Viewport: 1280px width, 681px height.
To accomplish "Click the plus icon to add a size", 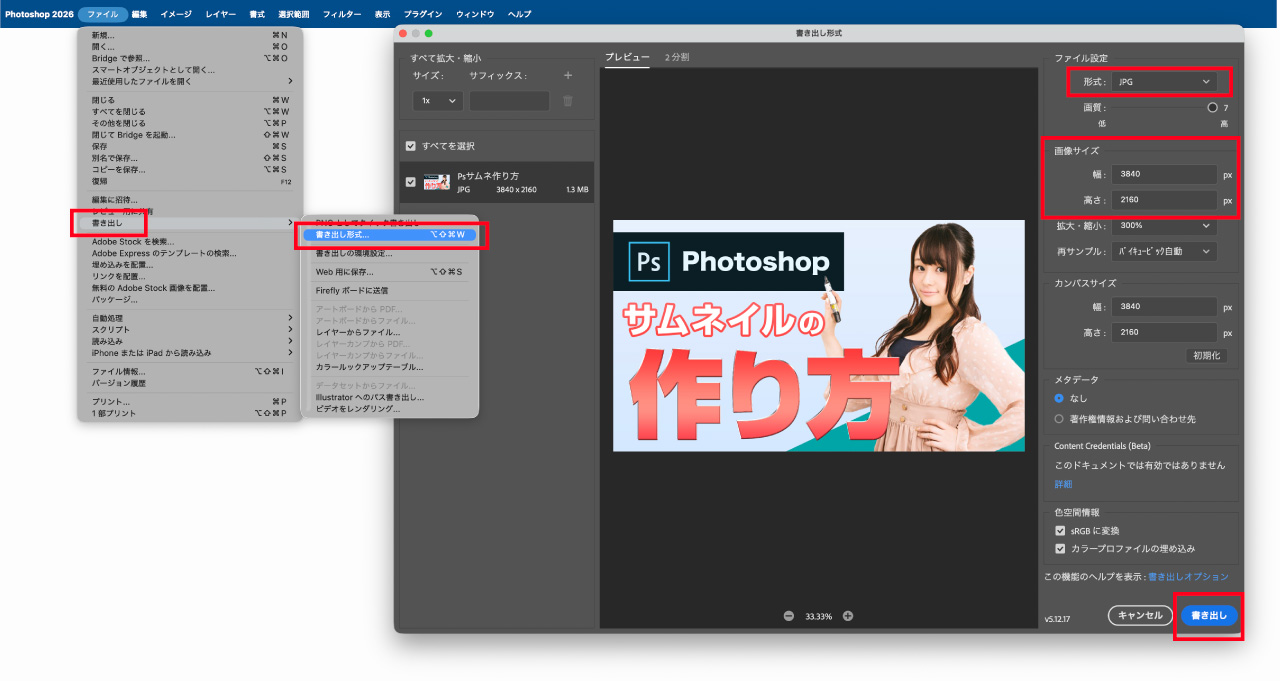I will (568, 75).
